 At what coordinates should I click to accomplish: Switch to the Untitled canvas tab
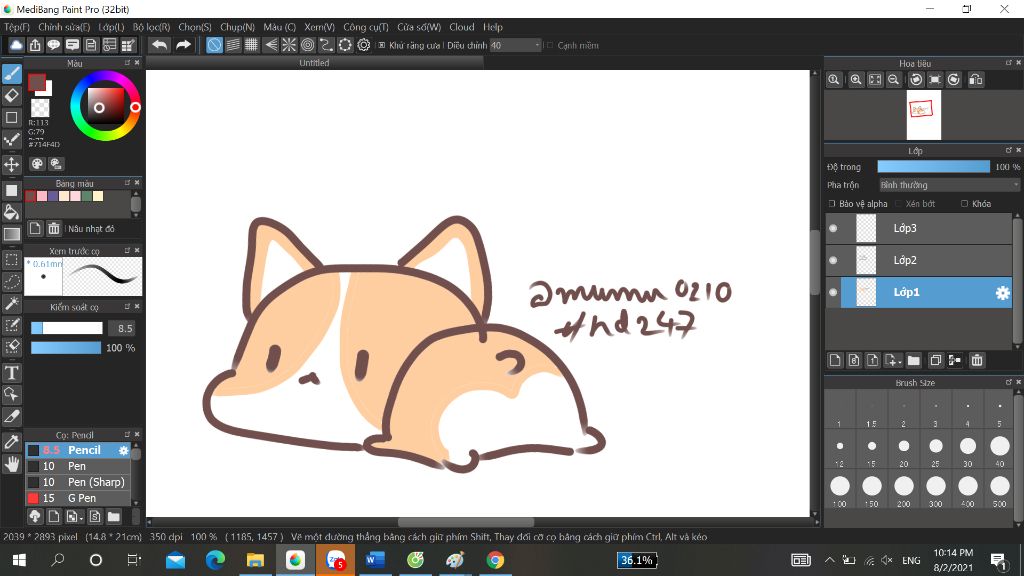click(314, 63)
